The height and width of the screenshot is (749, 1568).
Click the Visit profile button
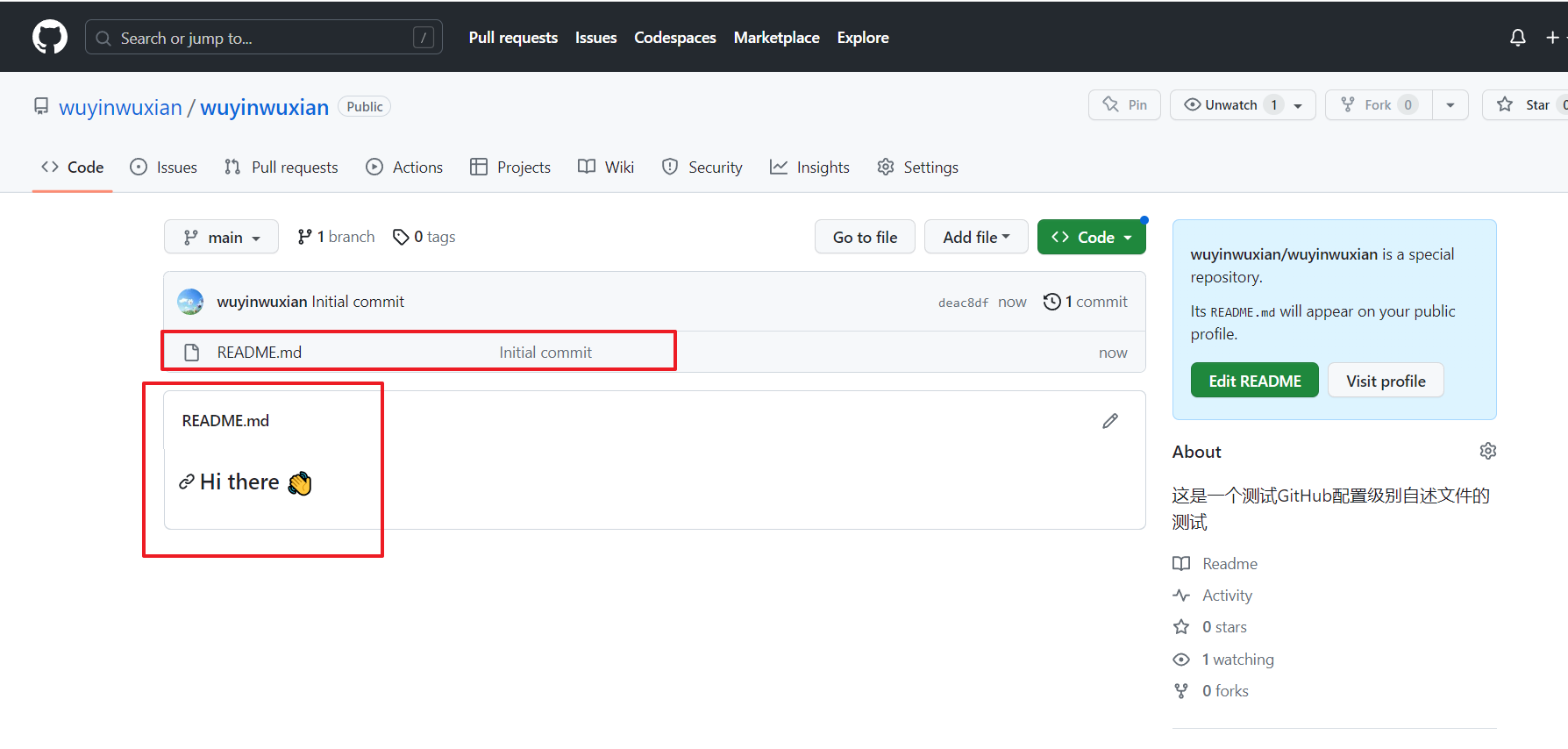[1386, 381]
